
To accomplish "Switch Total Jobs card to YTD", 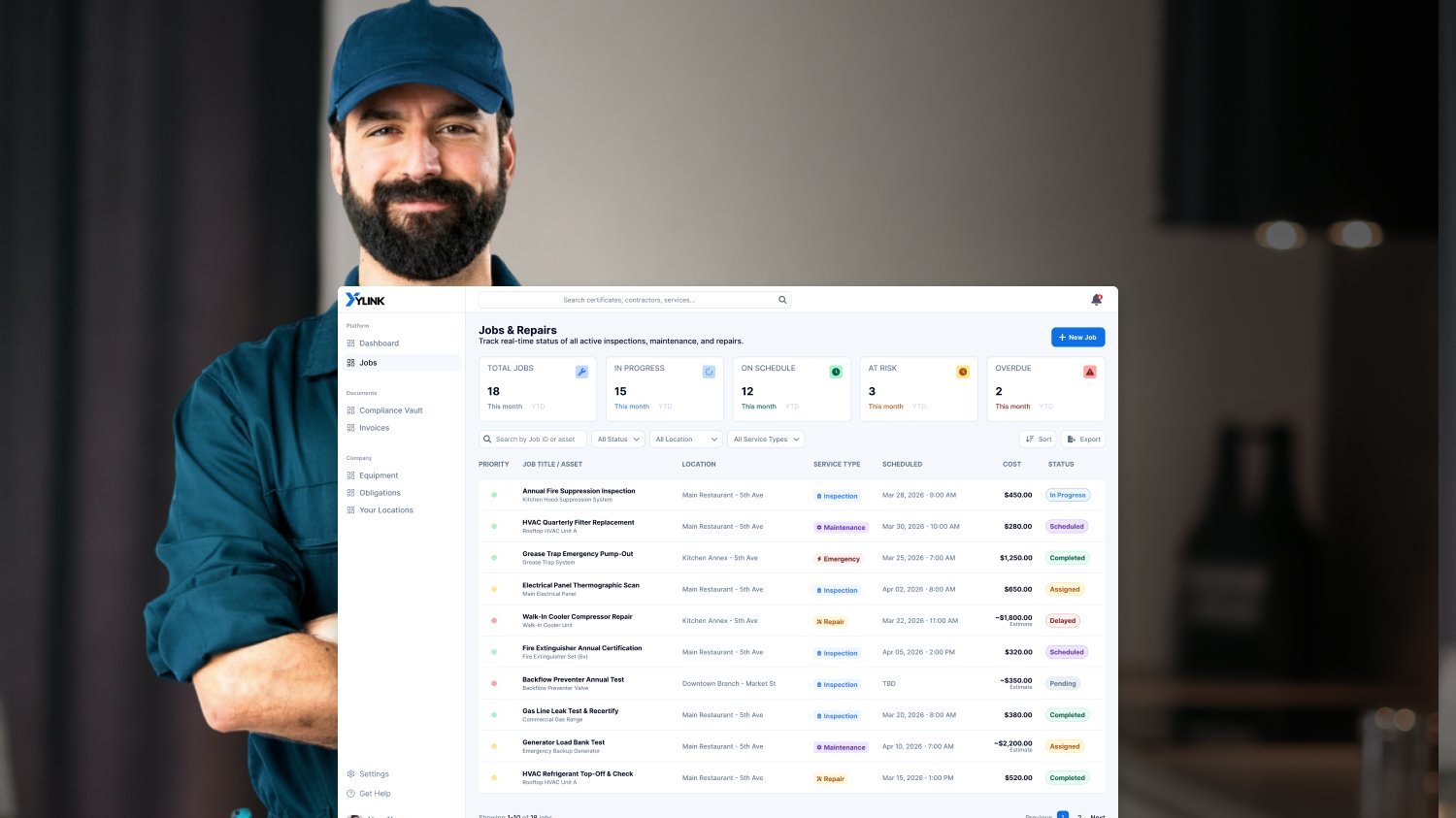I will pos(539,407).
